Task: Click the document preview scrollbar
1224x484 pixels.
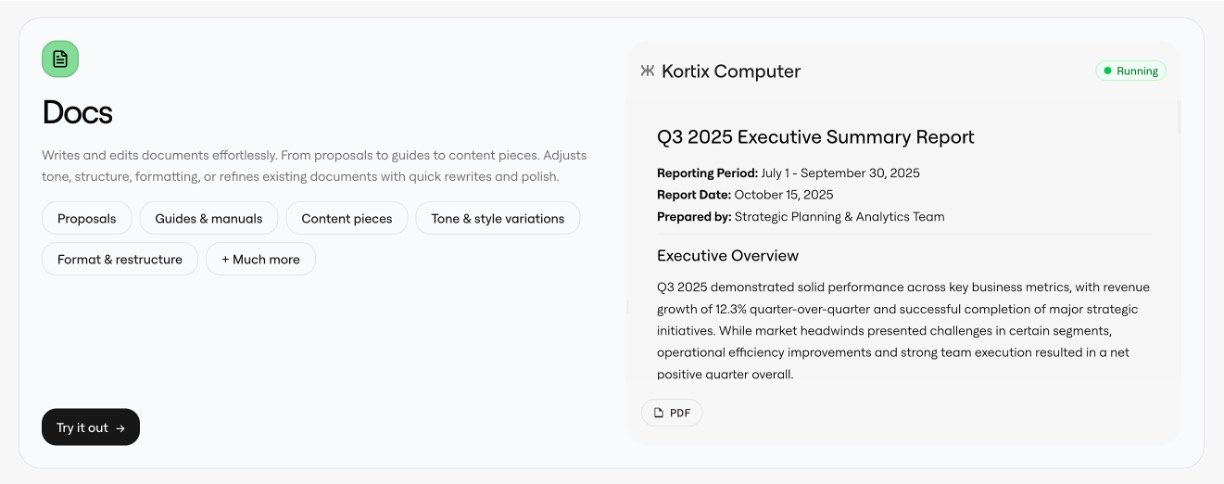Action: pyautogui.click(x=1178, y=116)
